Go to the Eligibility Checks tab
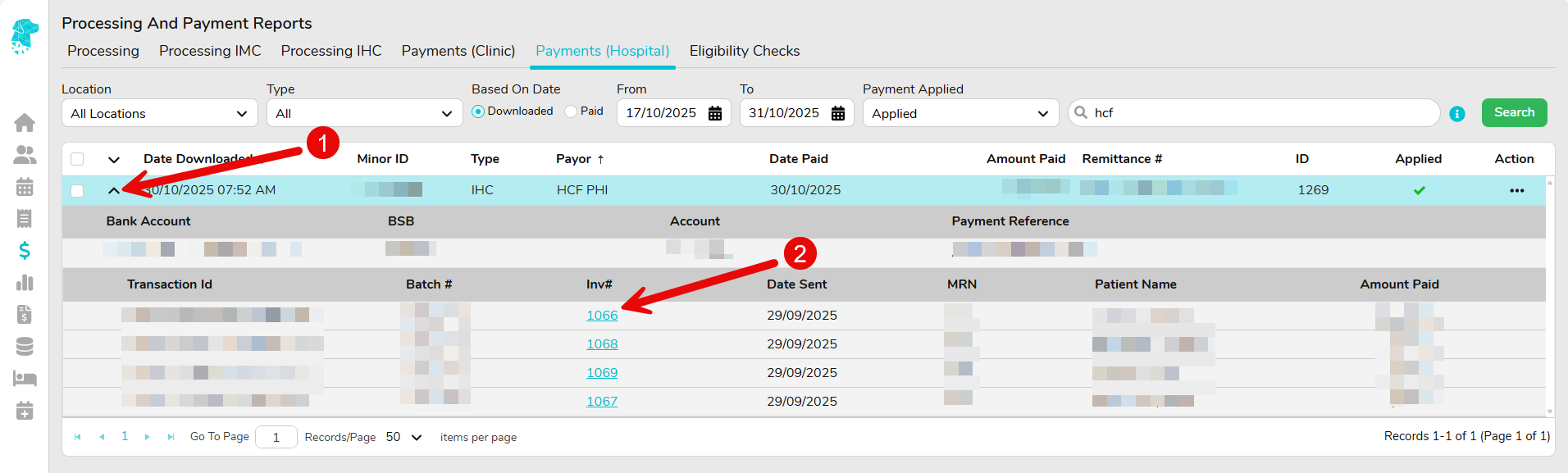This screenshot has height=473, width=1568. (x=744, y=51)
